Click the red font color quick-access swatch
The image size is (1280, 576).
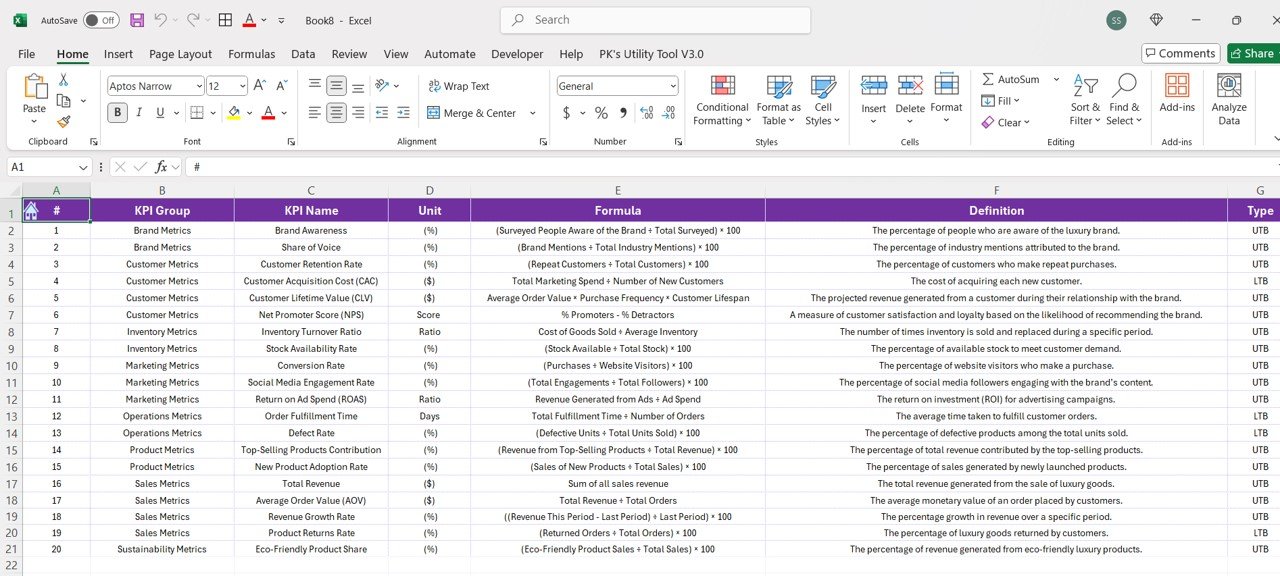click(249, 20)
